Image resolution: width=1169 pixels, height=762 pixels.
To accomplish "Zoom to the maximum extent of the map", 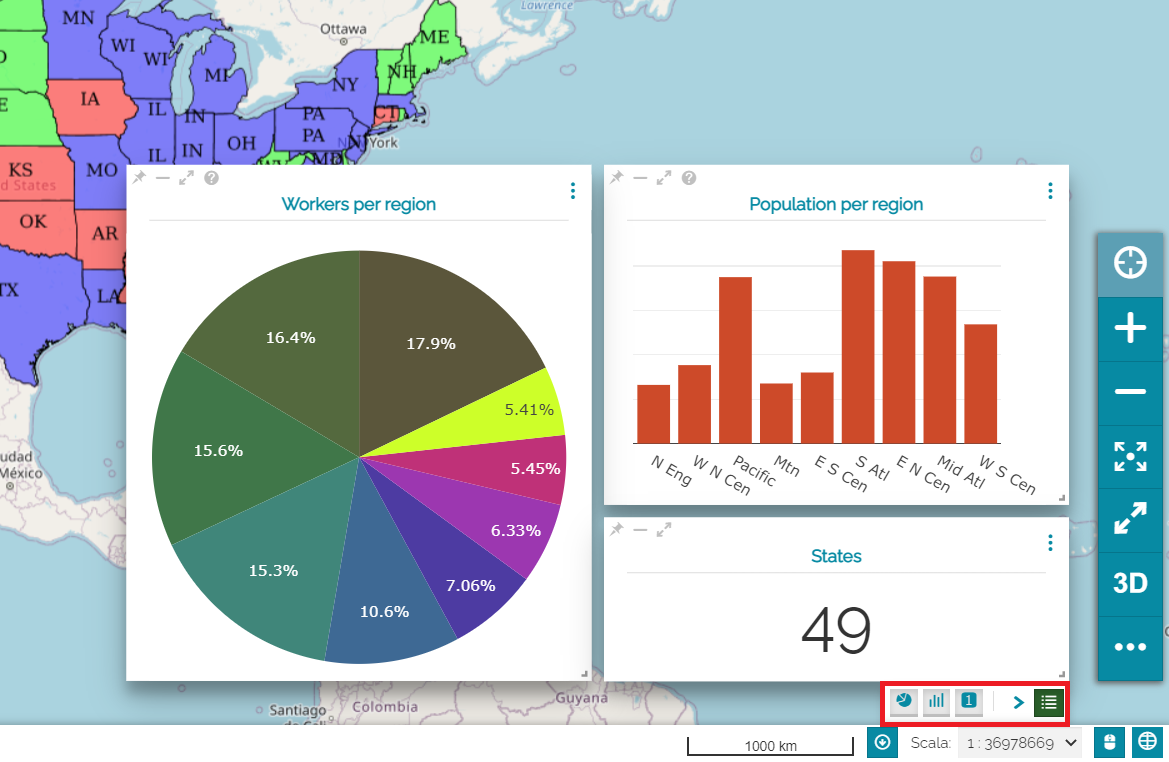I will [1130, 456].
